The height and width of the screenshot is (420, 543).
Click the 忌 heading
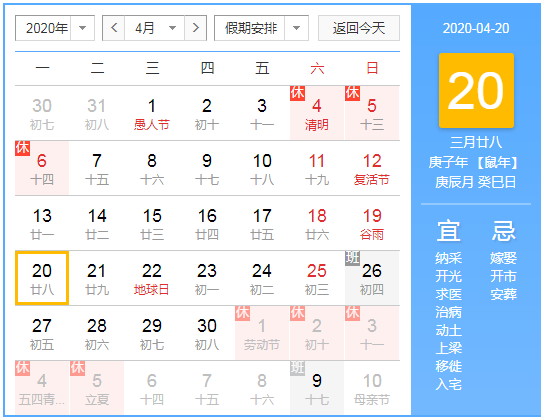(504, 231)
